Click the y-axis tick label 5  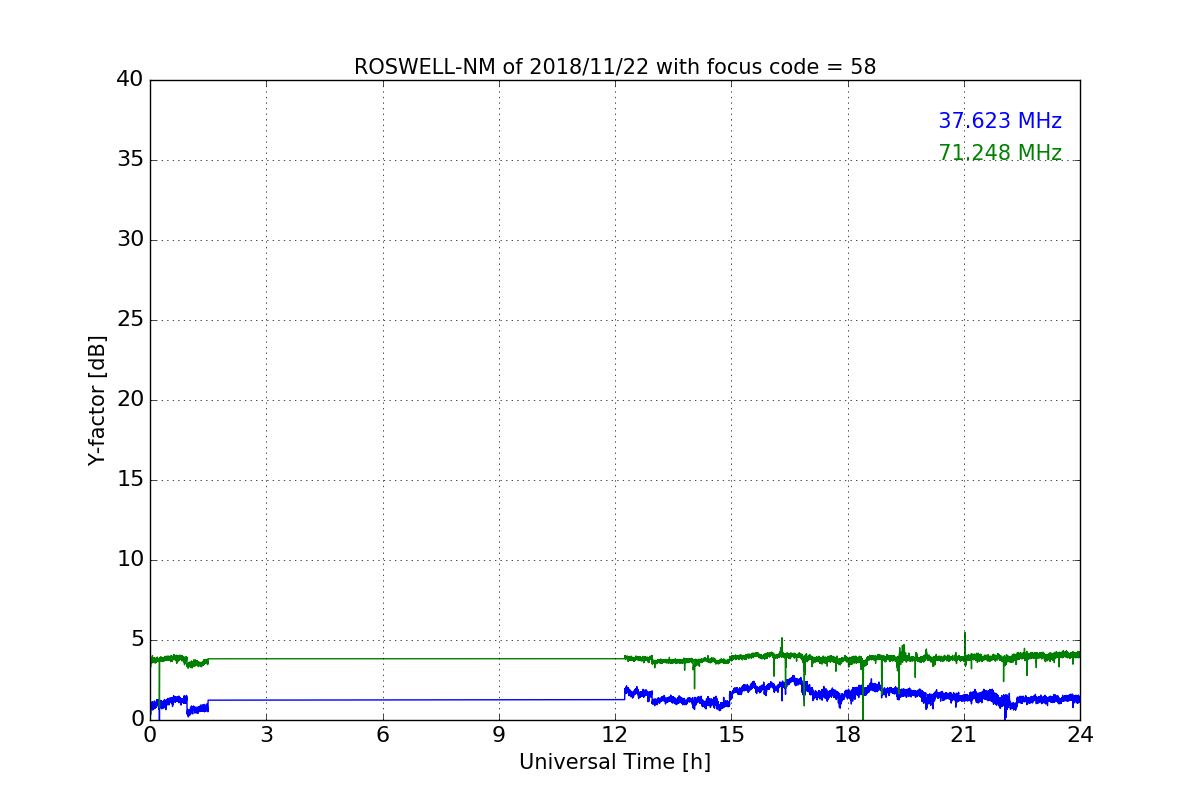coord(137,640)
